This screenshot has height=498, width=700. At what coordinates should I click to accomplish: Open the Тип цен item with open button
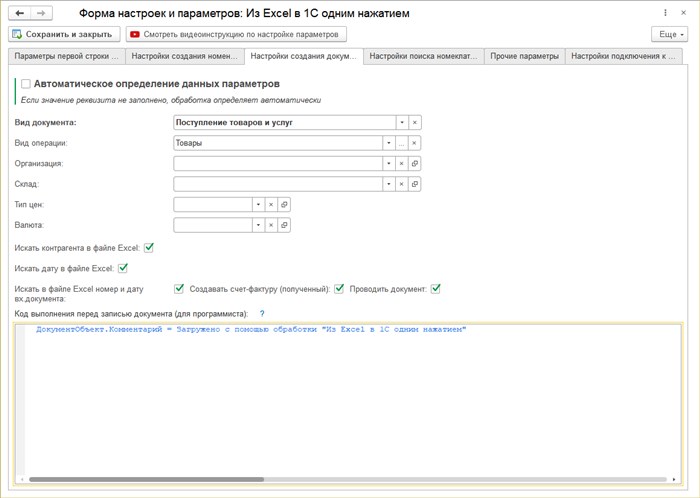pyautogui.click(x=284, y=204)
